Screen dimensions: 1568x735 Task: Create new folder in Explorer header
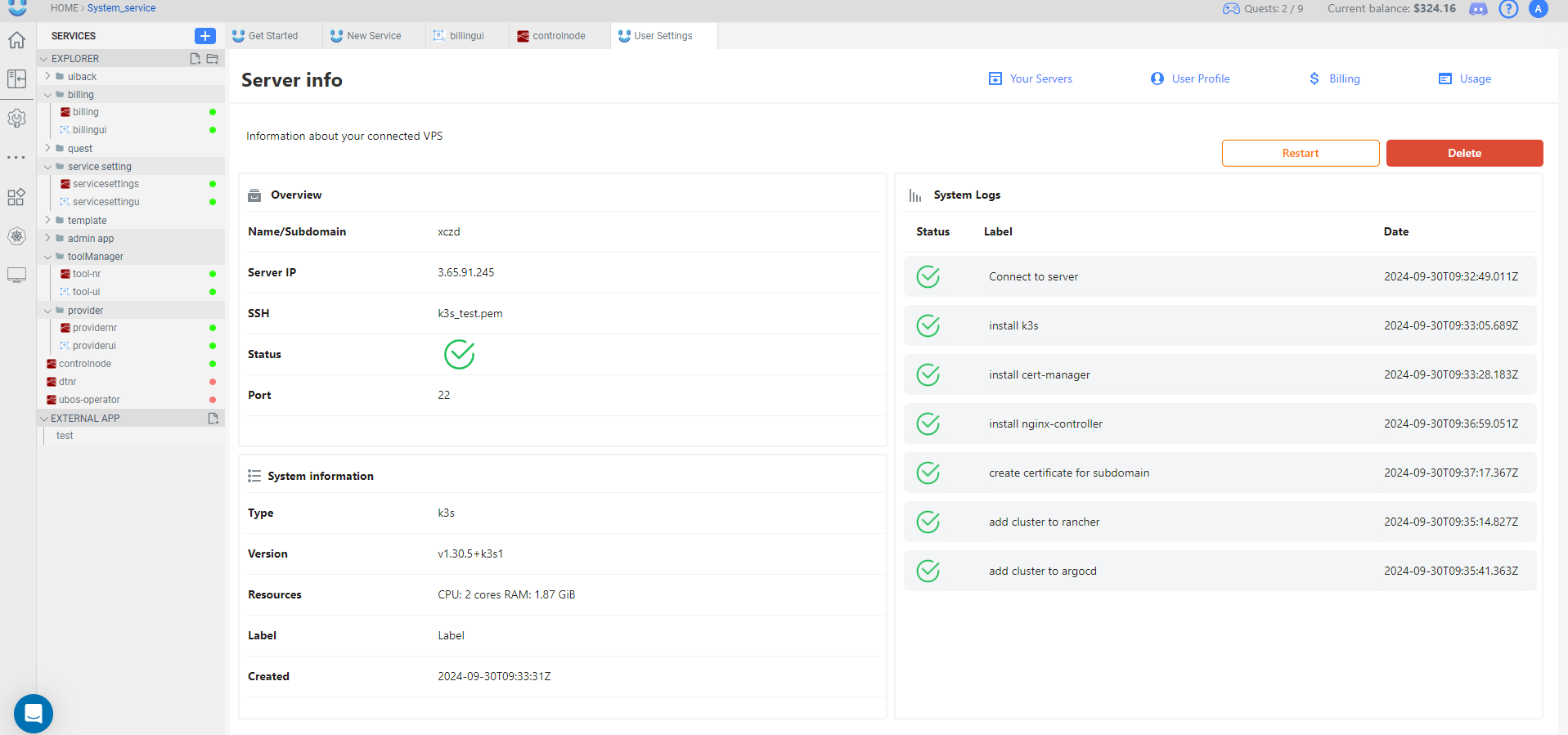click(213, 59)
